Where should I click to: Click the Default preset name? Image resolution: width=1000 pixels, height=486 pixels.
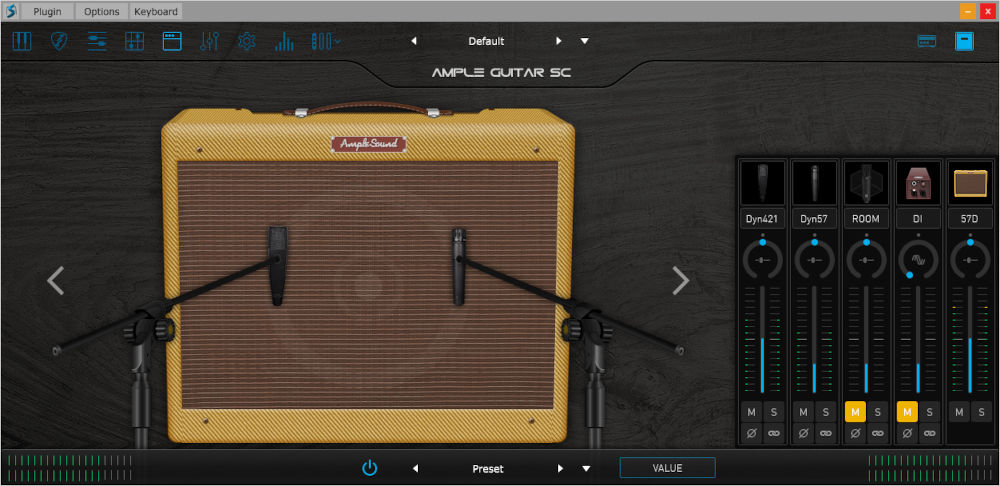tap(487, 41)
